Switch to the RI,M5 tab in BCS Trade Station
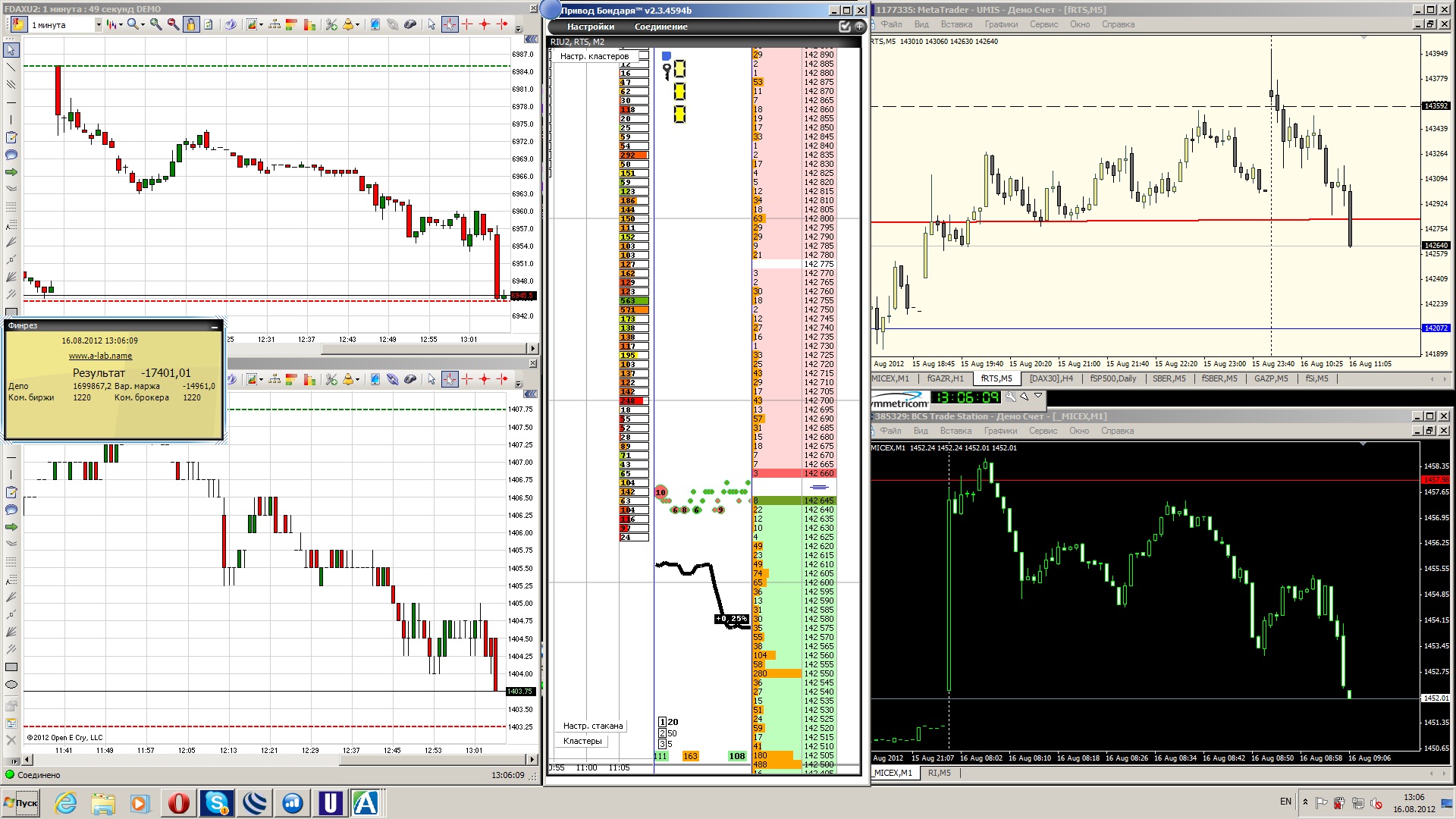 (x=939, y=773)
